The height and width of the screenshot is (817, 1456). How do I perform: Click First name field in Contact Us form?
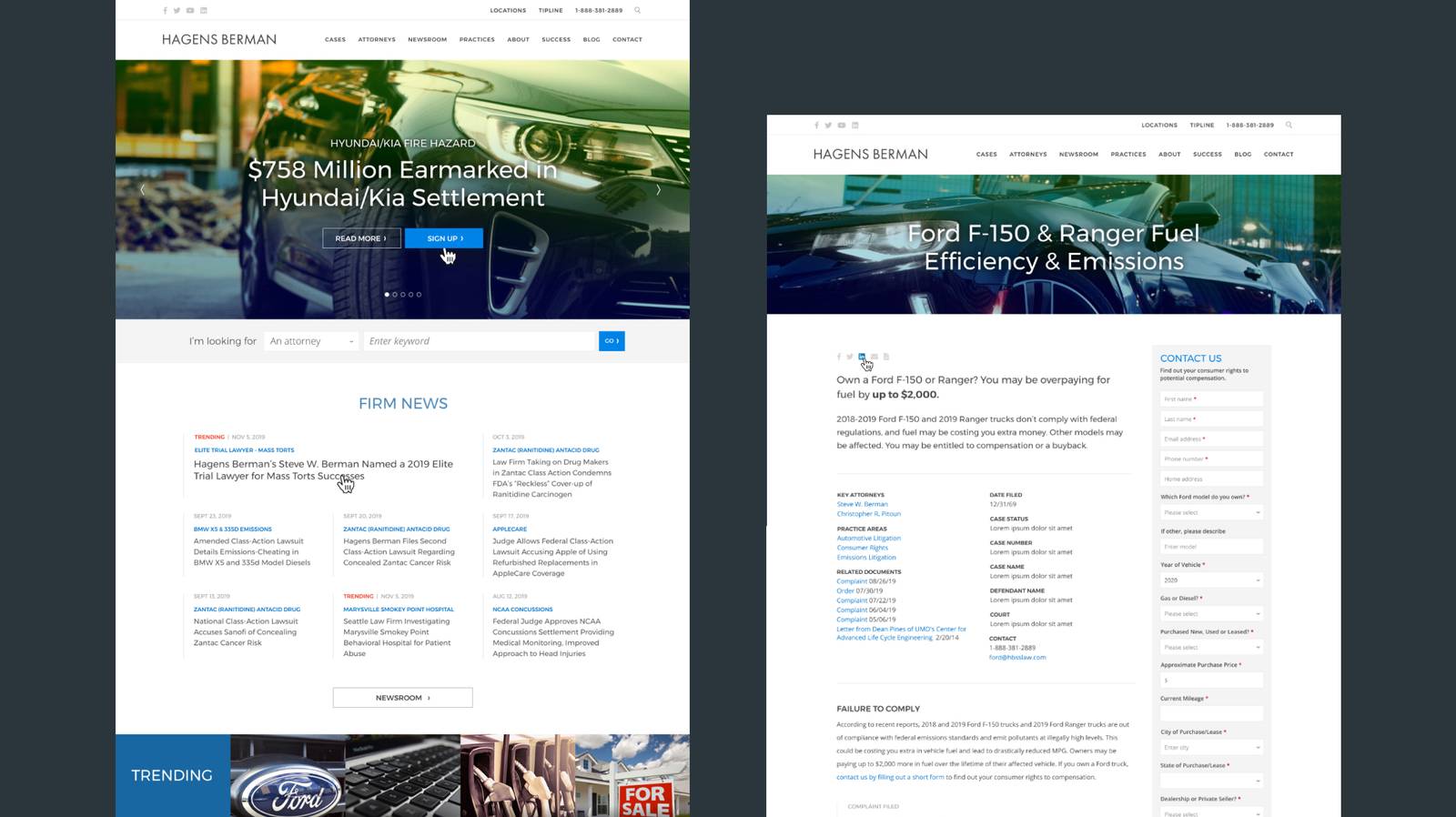[1211, 399]
